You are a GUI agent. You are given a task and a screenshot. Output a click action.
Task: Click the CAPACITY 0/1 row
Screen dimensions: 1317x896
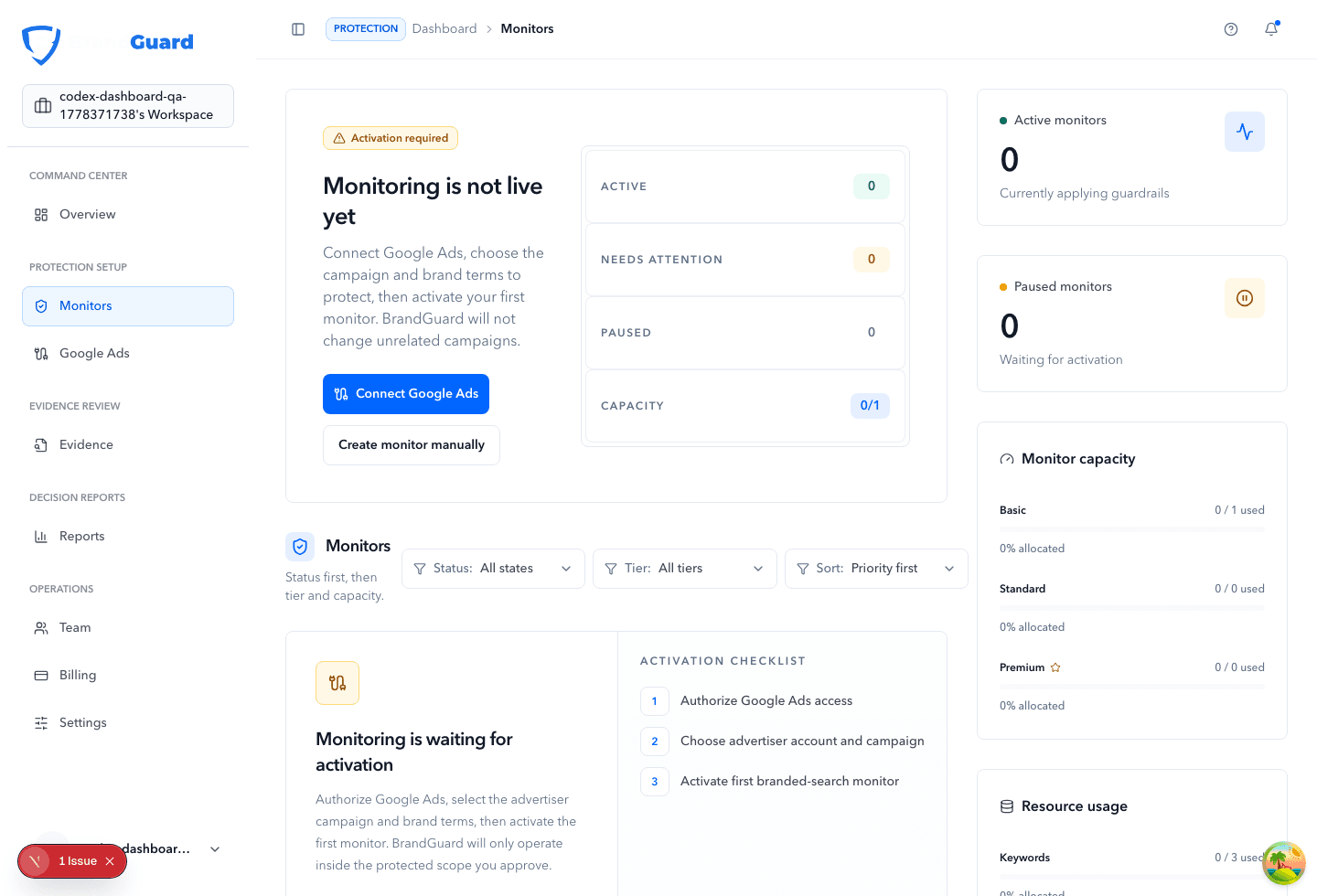tap(745, 406)
